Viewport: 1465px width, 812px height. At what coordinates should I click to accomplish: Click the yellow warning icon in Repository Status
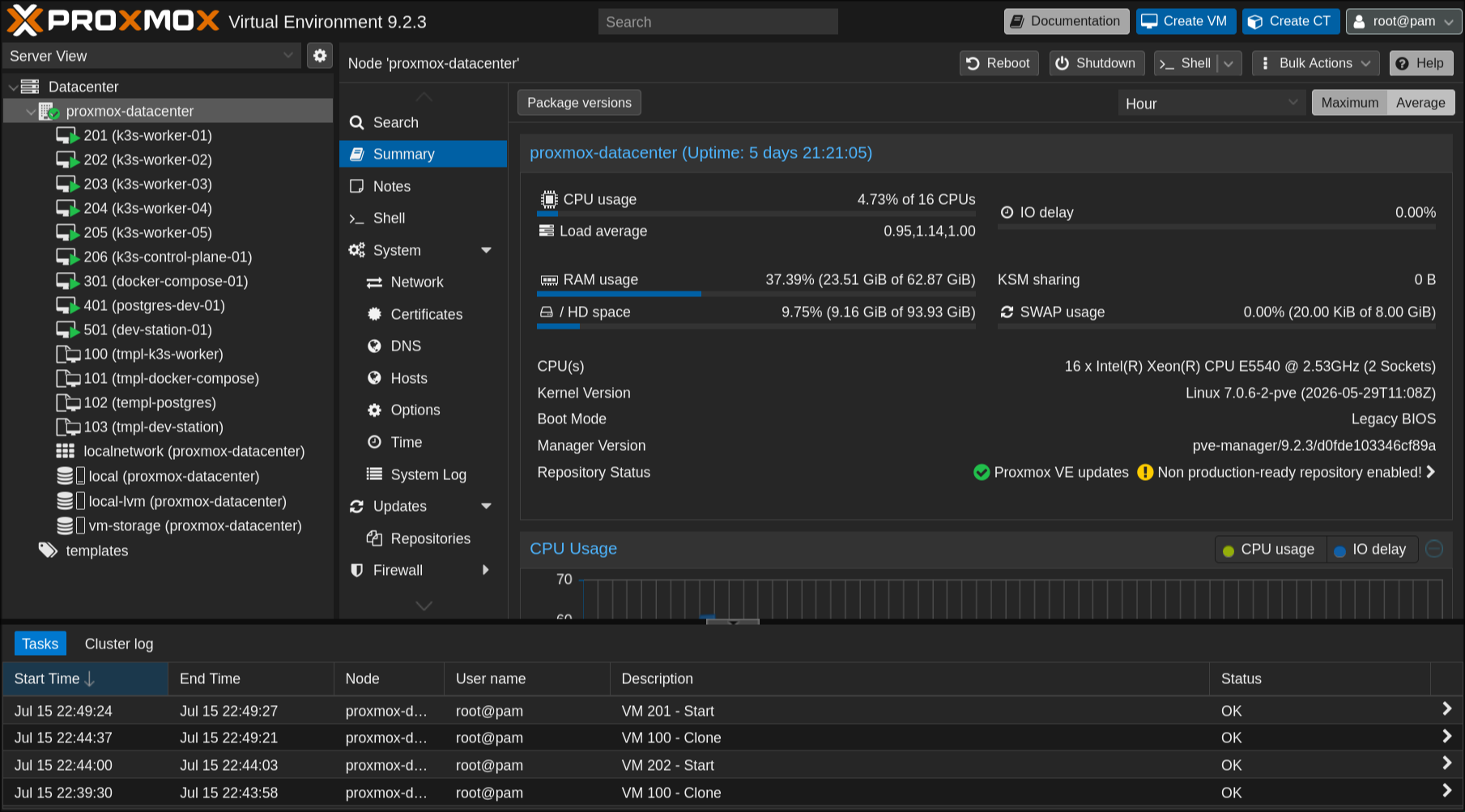(1145, 472)
